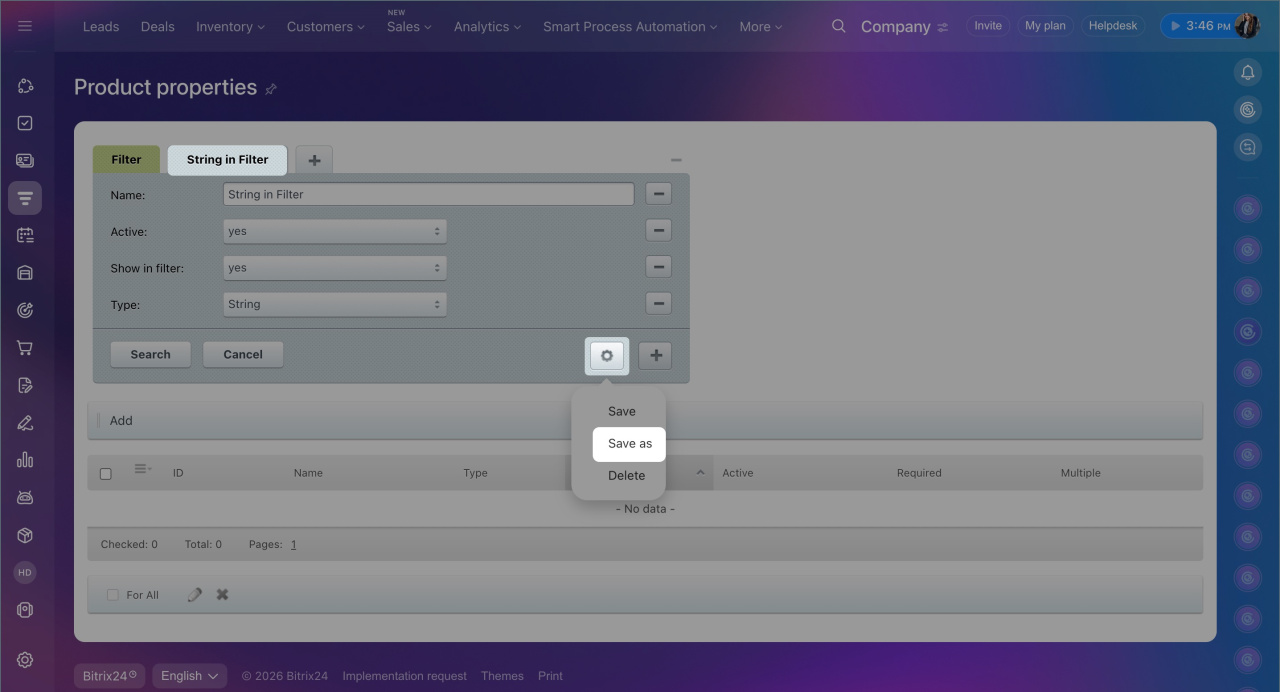The height and width of the screenshot is (692, 1280).
Task: Select Delete from the filter menu
Action: tap(626, 475)
